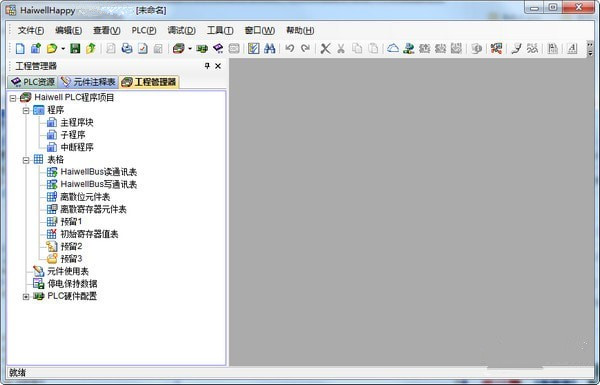Click the curved line drawing tool icon

click(517, 49)
